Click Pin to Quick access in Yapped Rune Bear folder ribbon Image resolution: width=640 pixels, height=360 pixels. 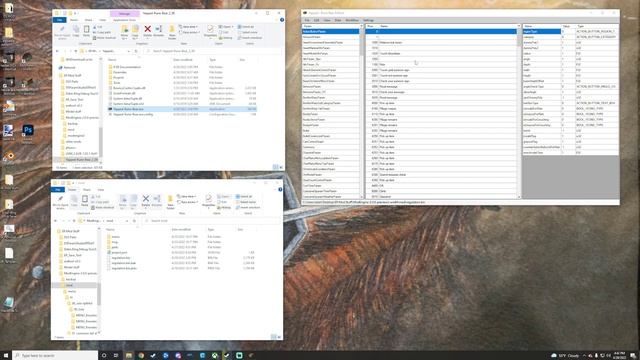tap(62, 32)
